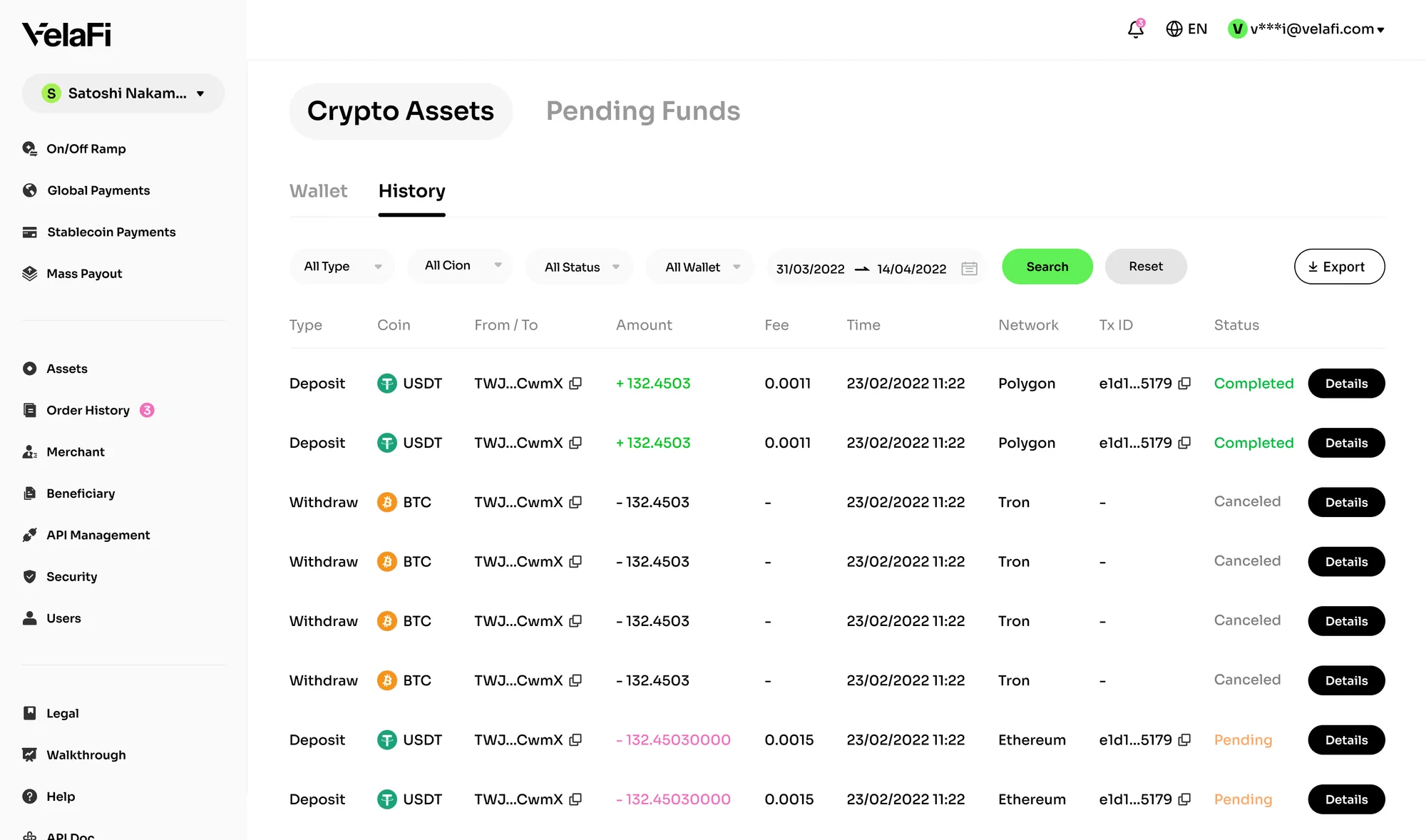This screenshot has width=1426, height=840.
Task: Open the notifications bell icon
Action: pos(1135,29)
